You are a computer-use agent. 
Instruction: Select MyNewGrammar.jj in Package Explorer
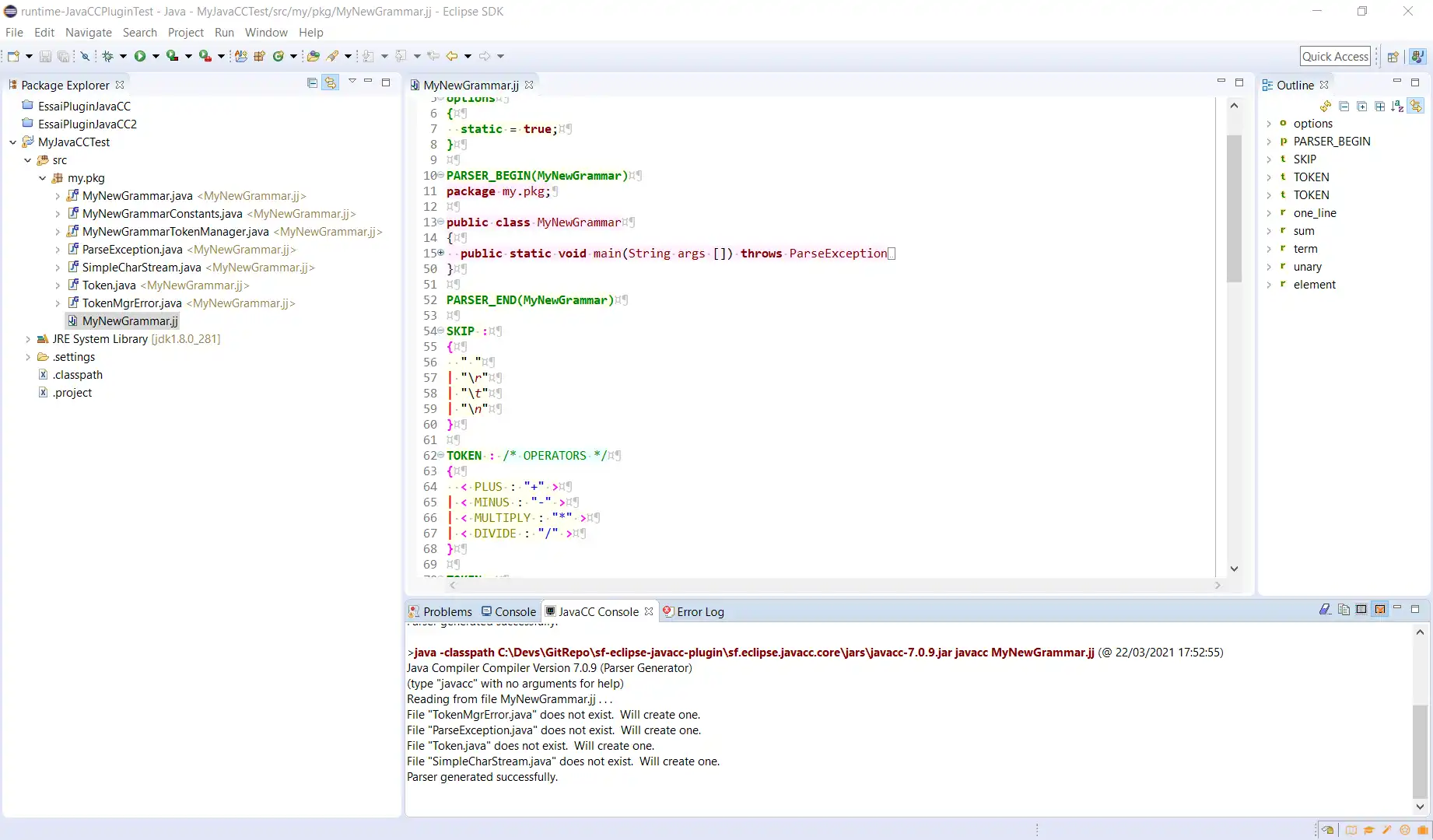pyautogui.click(x=130, y=321)
